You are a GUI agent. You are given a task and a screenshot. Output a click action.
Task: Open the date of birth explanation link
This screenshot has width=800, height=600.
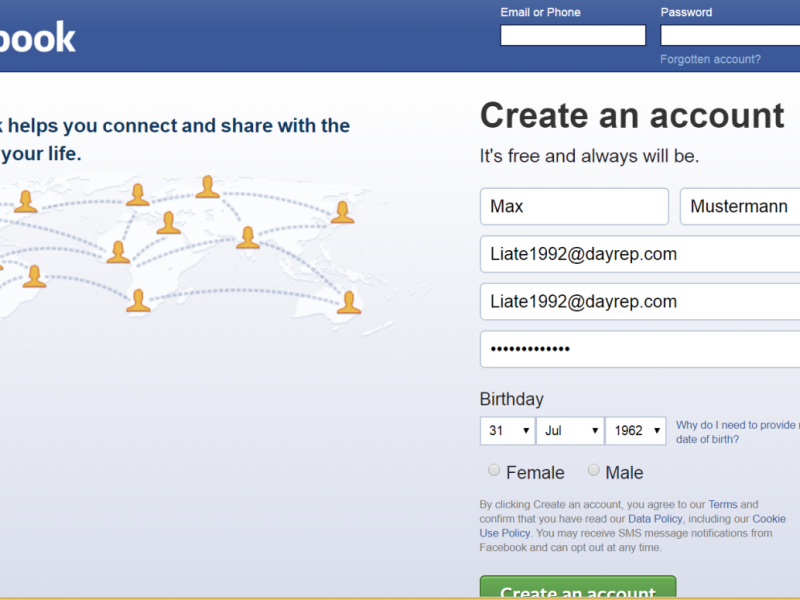click(x=738, y=432)
